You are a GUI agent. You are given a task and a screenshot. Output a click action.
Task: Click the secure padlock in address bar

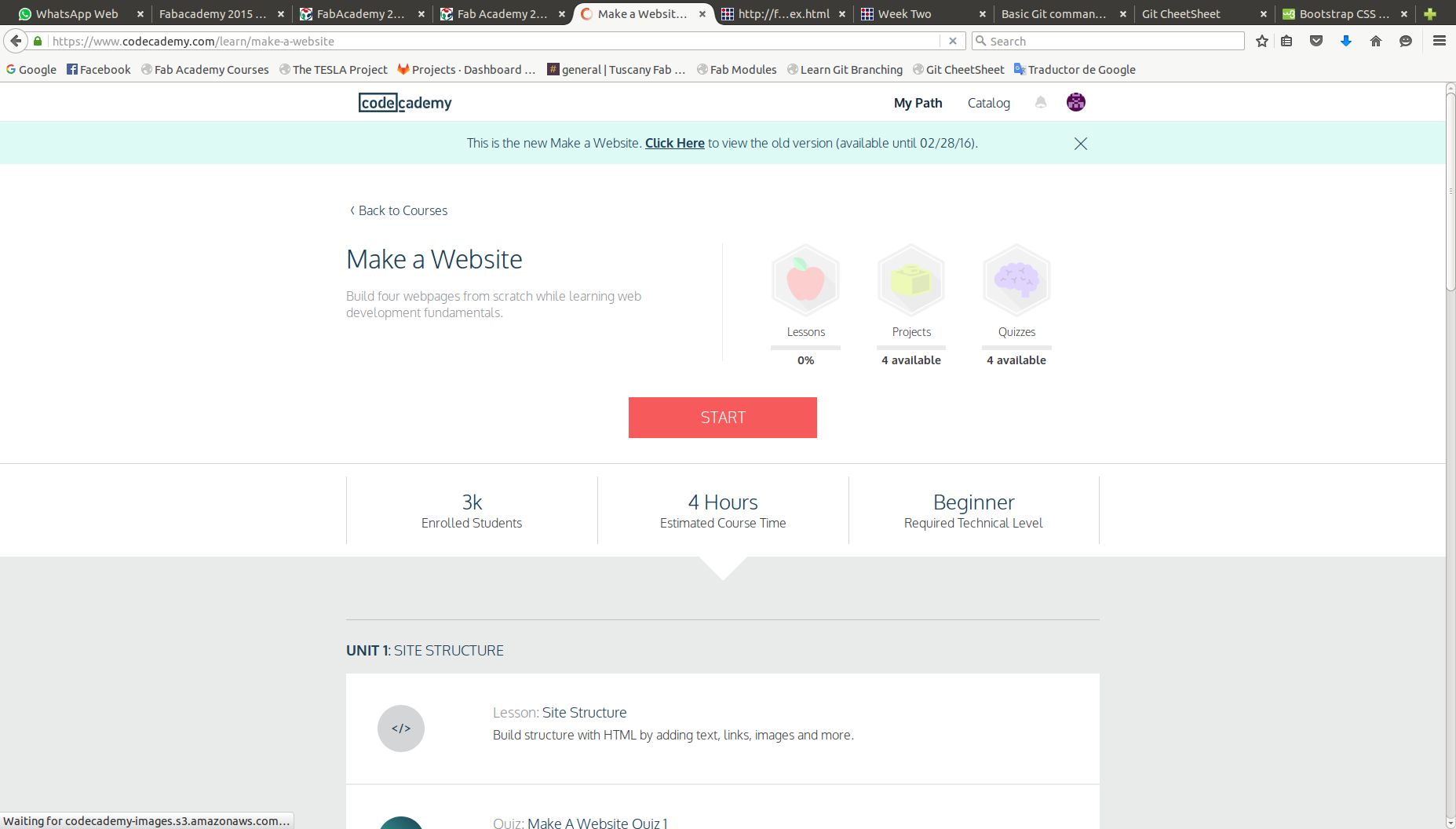click(x=38, y=41)
